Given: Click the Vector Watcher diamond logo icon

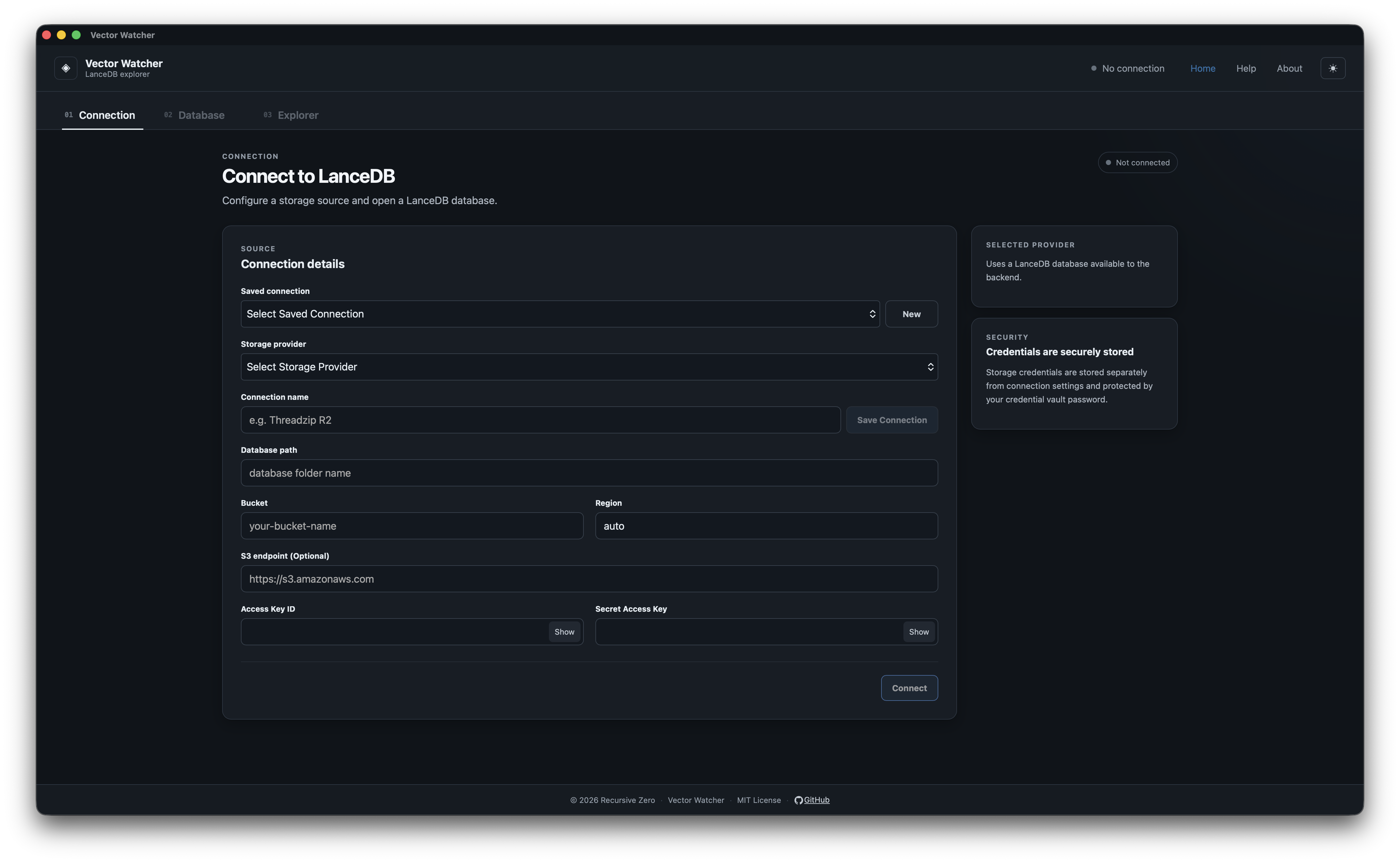Looking at the screenshot, I should tap(66, 68).
